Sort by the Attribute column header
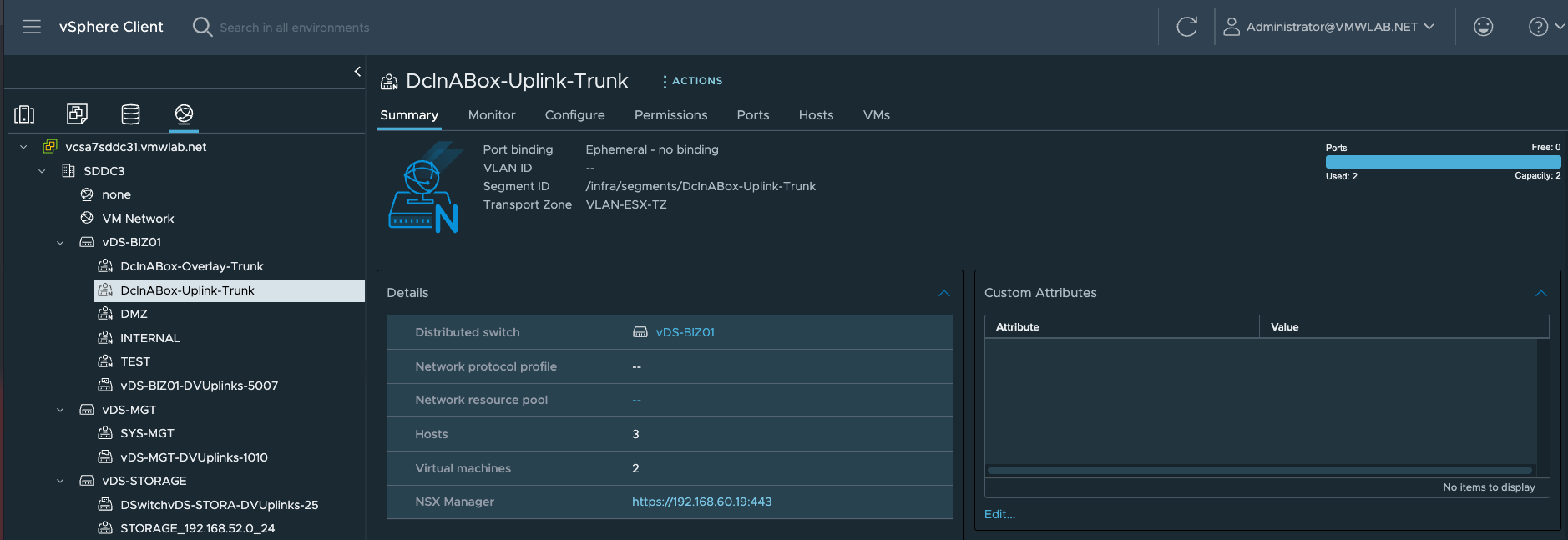The image size is (1568, 540). pos(1122,327)
